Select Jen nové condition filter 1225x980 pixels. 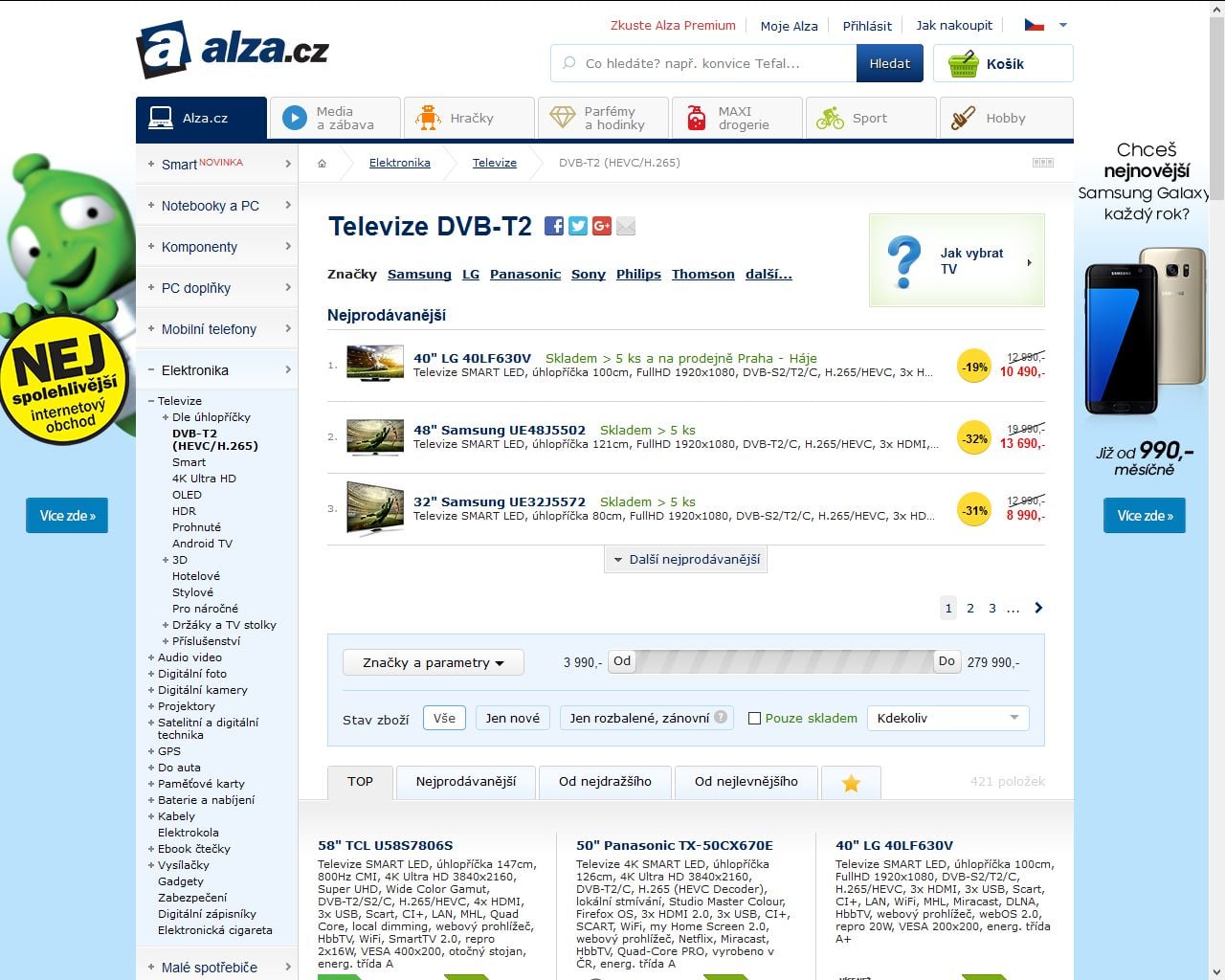[512, 718]
